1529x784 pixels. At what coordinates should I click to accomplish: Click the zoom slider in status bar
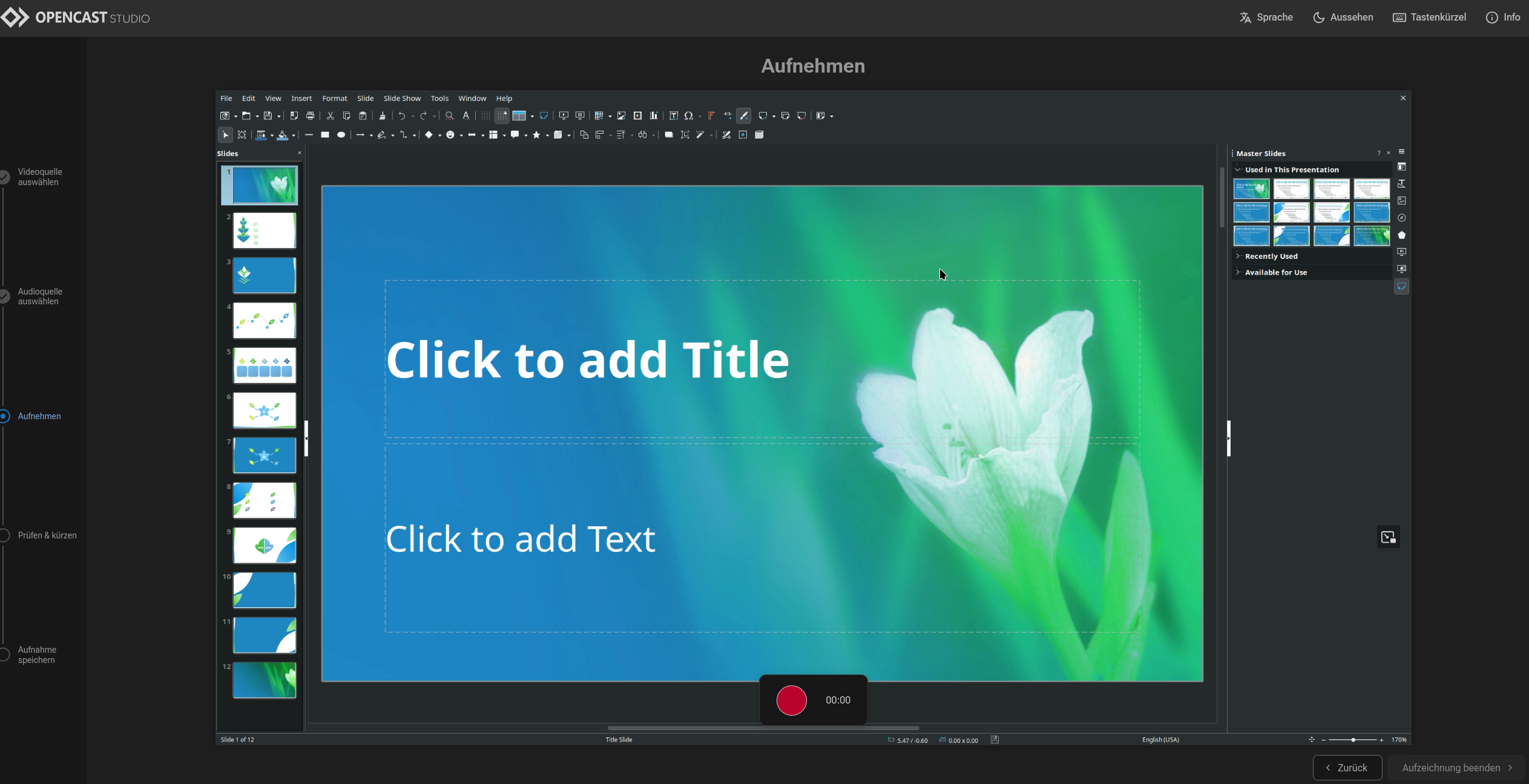coord(1353,740)
